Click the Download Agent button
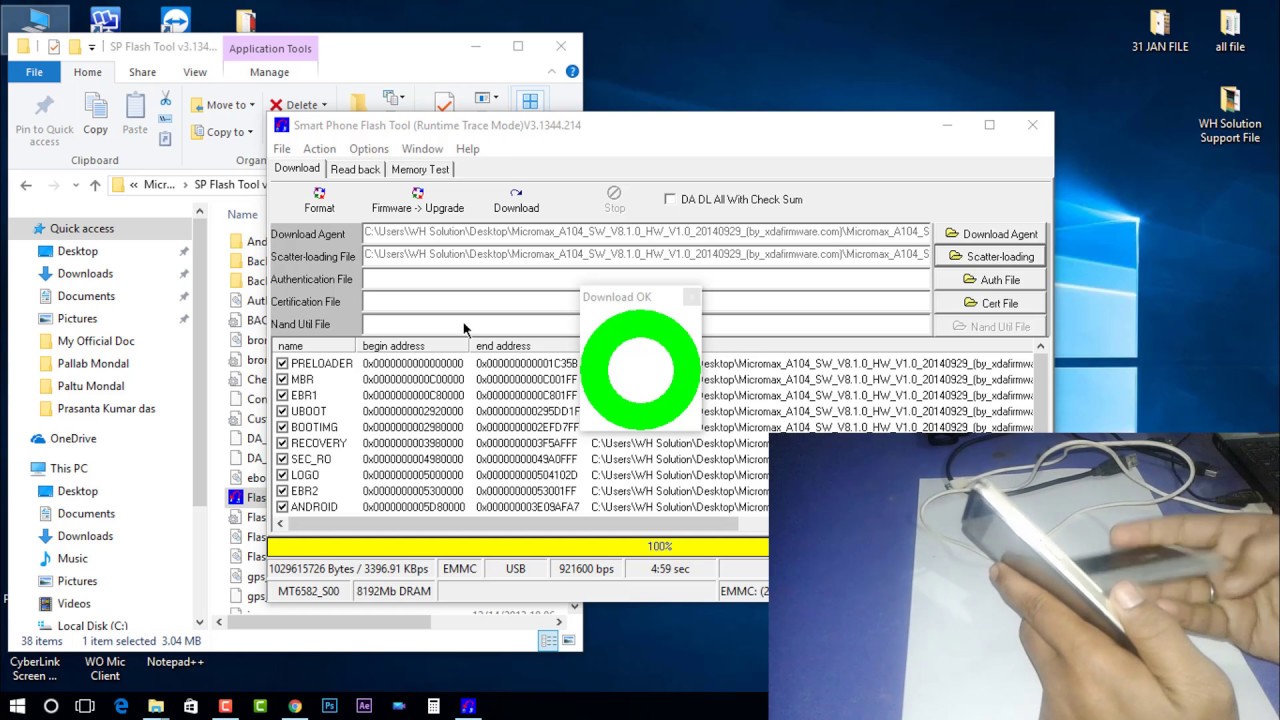1280x720 pixels. point(990,234)
